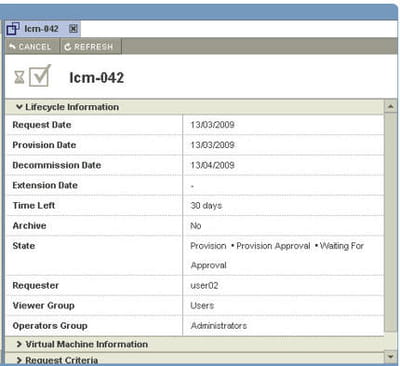The width and height of the screenshot is (400, 366).
Task: Click Provision Approval in State value
Action: [273, 246]
